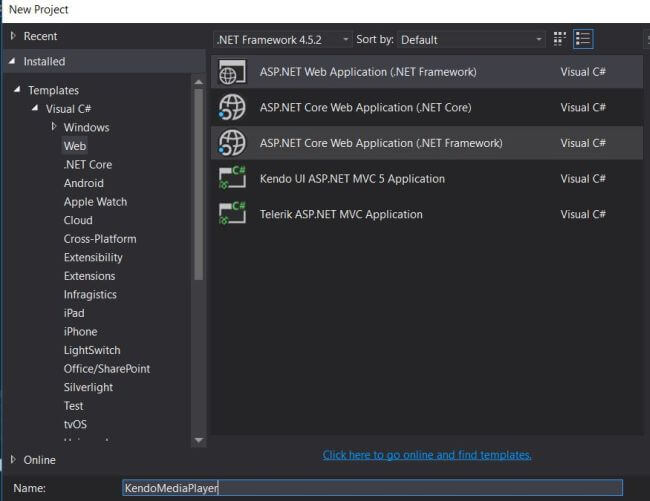Viewport: 650px width, 501px height.
Task: Select the Infragistics category
Action: (90, 295)
